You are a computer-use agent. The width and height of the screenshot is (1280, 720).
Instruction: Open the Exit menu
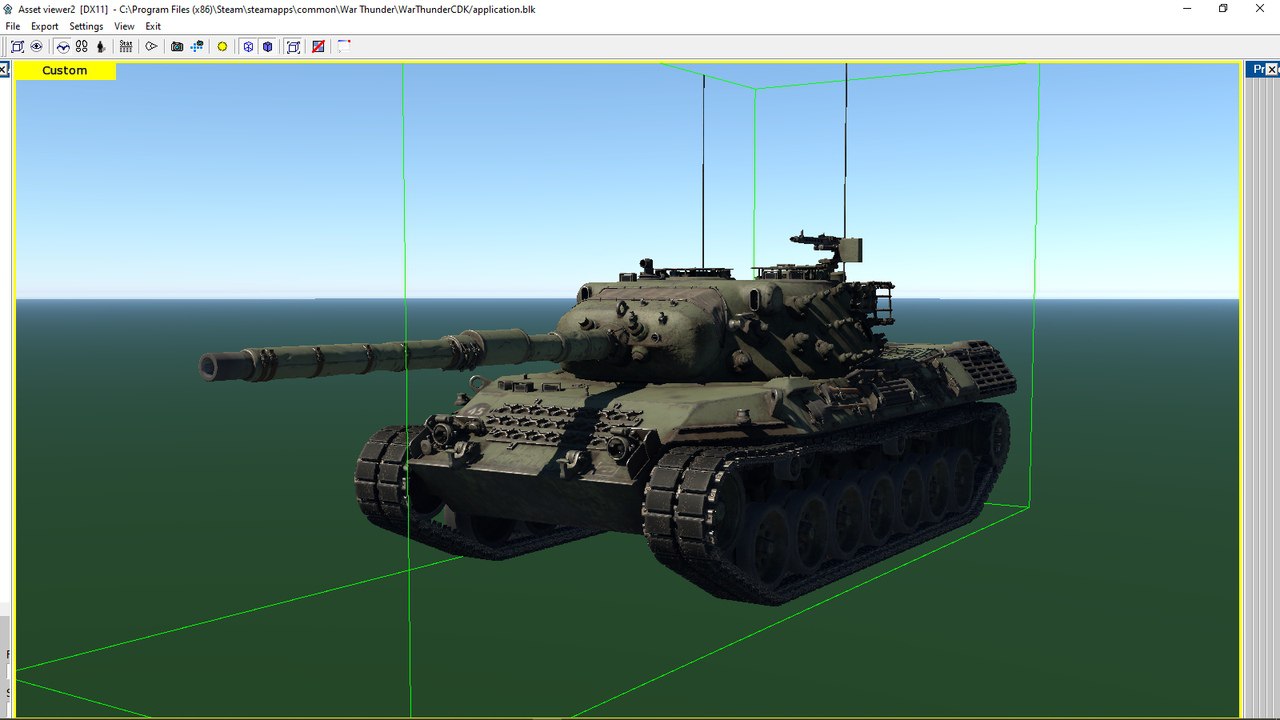[x=153, y=26]
